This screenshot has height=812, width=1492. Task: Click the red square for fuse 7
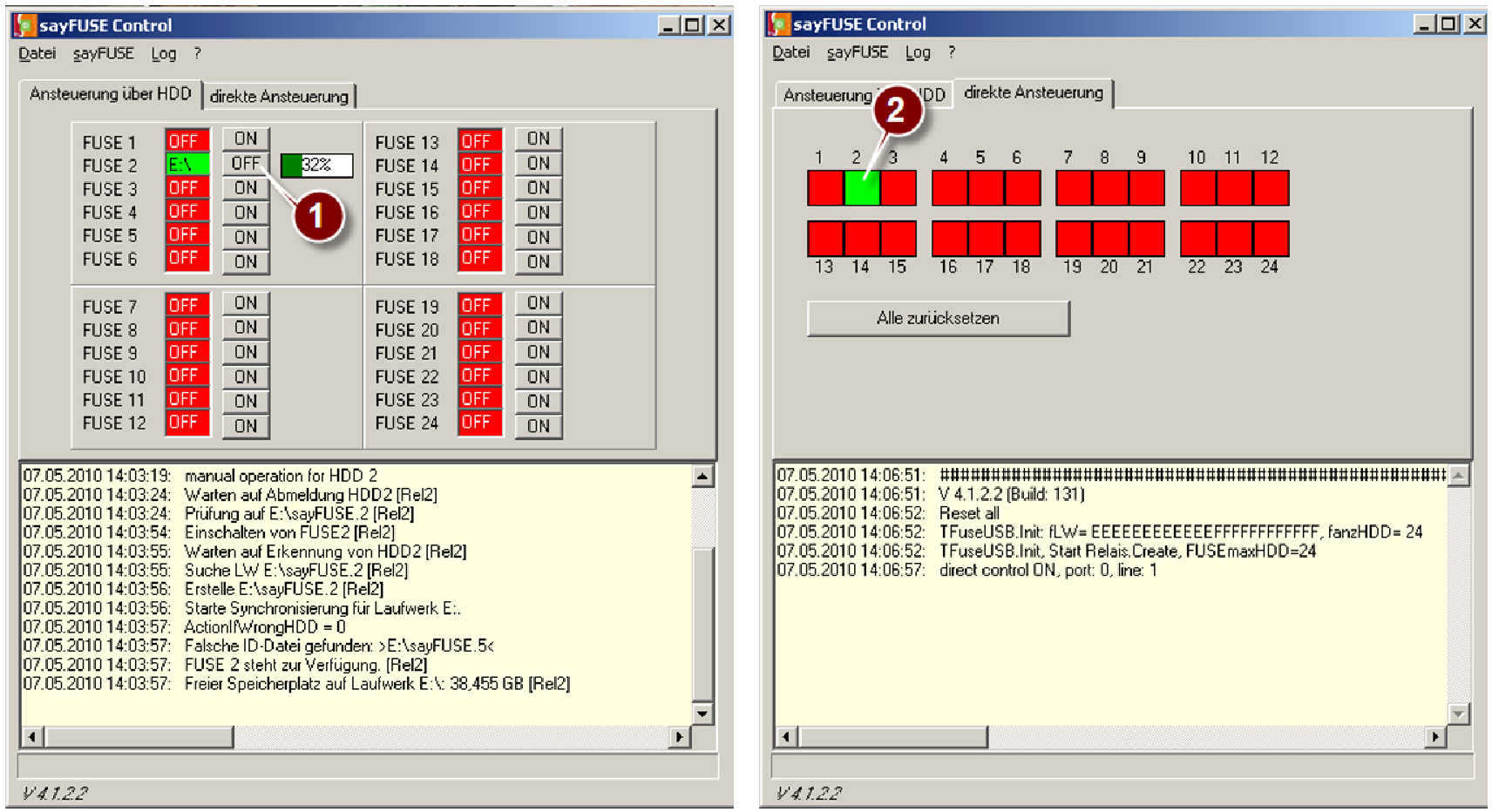(x=1074, y=188)
